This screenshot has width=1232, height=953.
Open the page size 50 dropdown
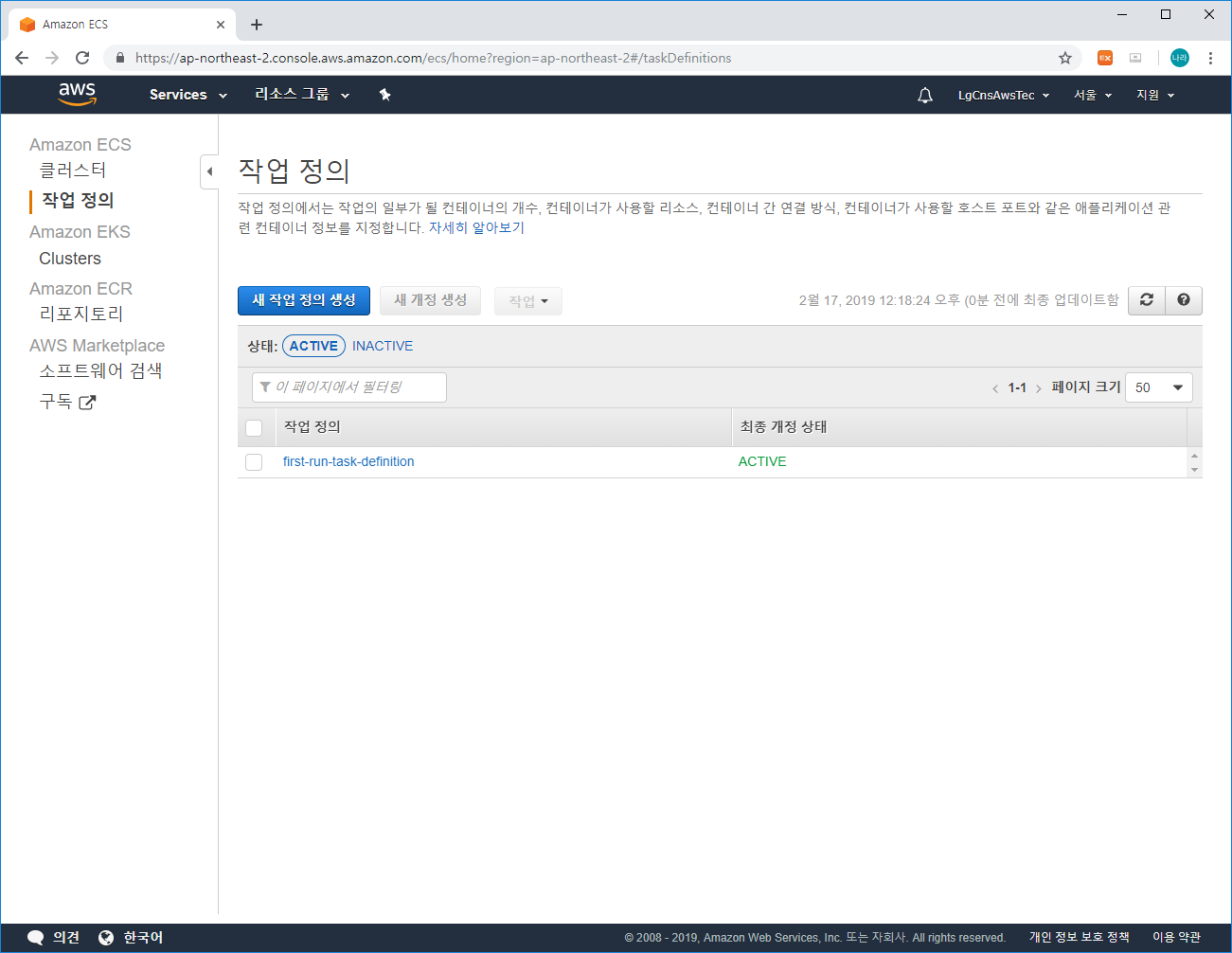(1159, 387)
